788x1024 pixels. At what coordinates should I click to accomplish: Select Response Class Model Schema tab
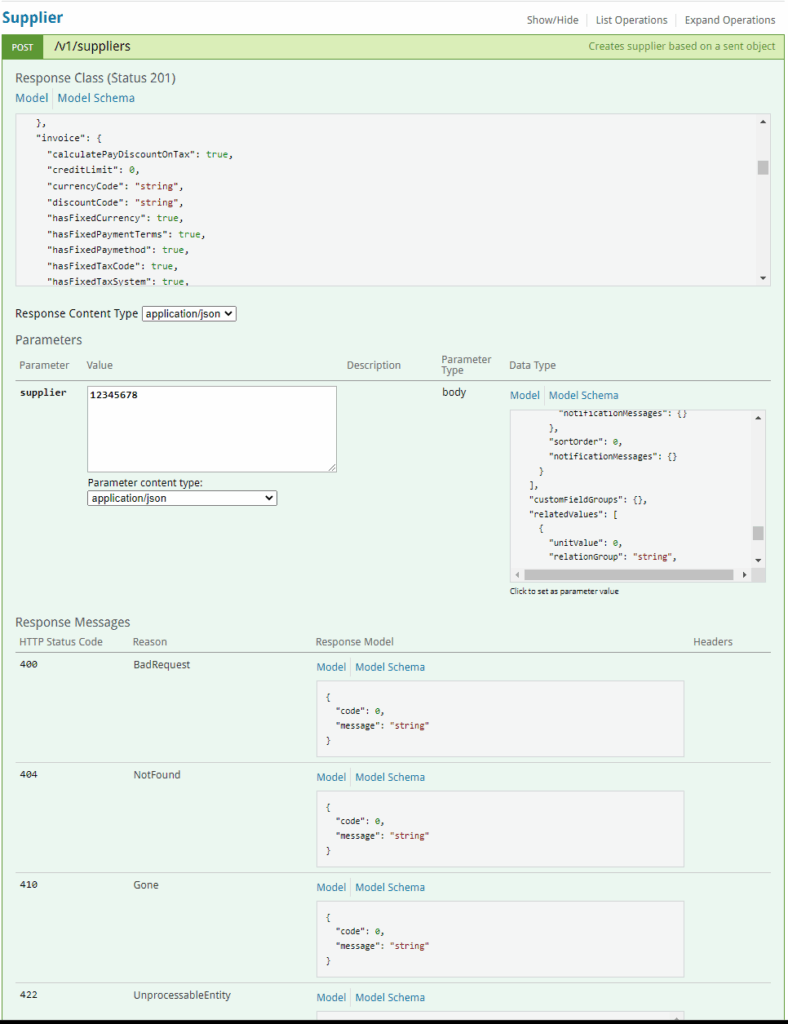[x=96, y=98]
